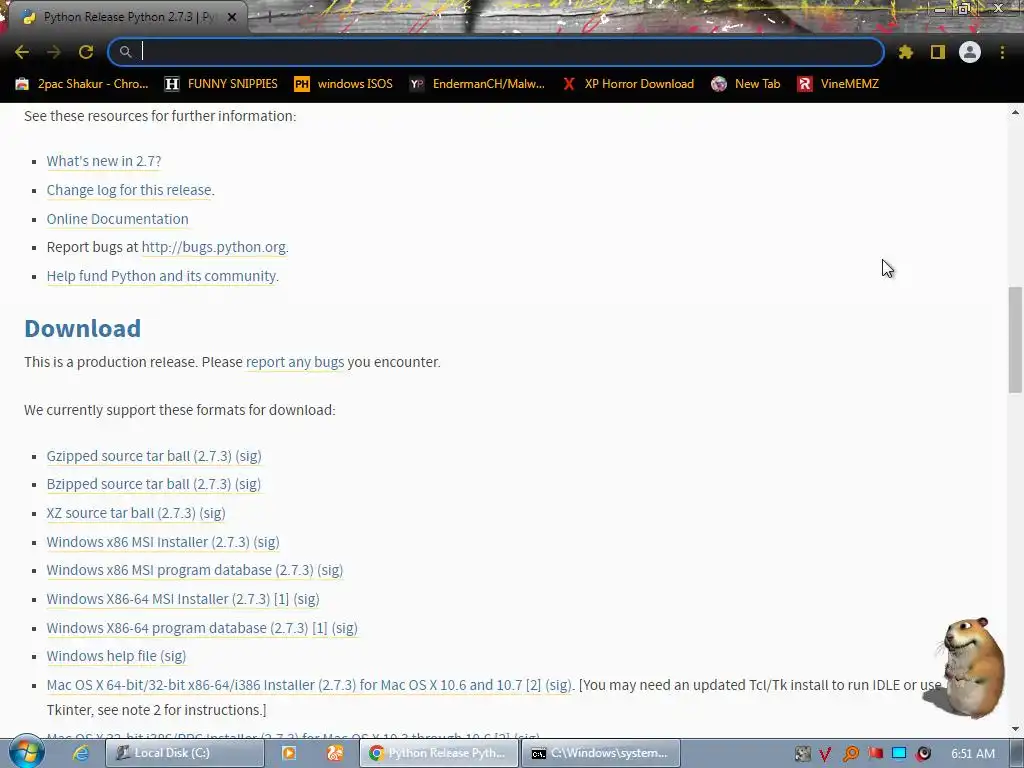Download Bzipped source tar ball (2.7.3)

[138, 485]
